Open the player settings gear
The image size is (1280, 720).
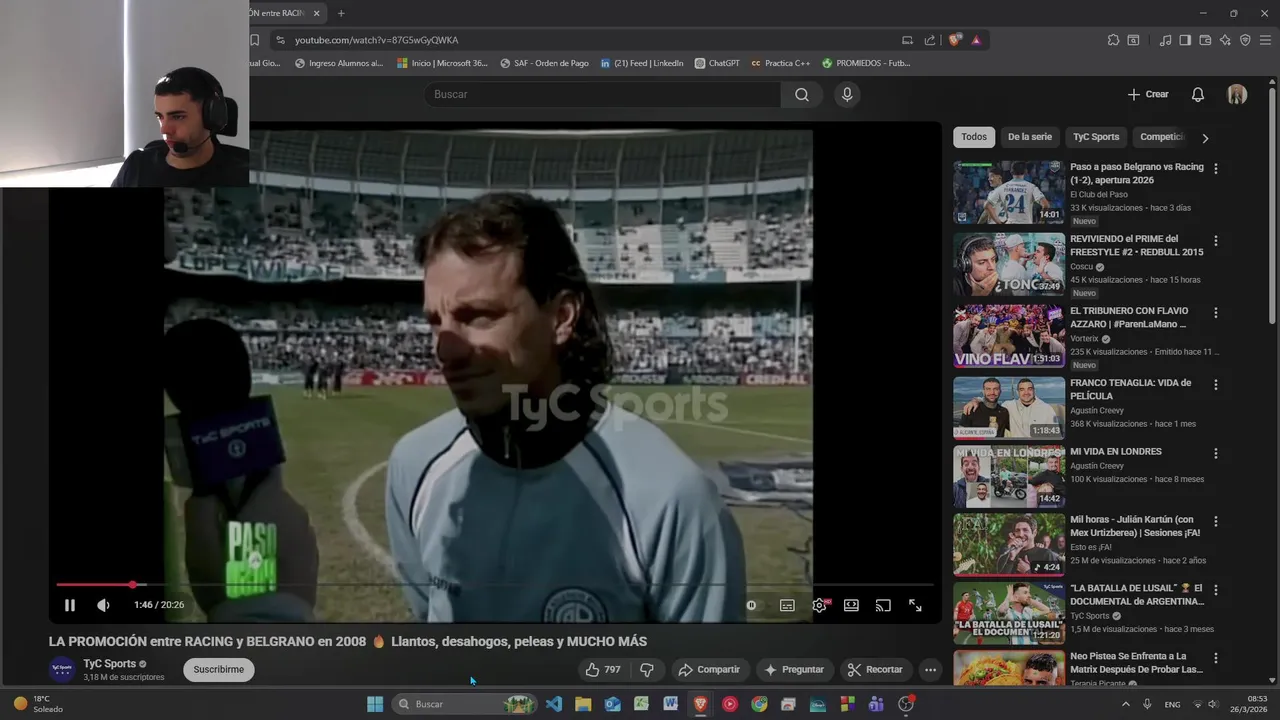point(819,605)
